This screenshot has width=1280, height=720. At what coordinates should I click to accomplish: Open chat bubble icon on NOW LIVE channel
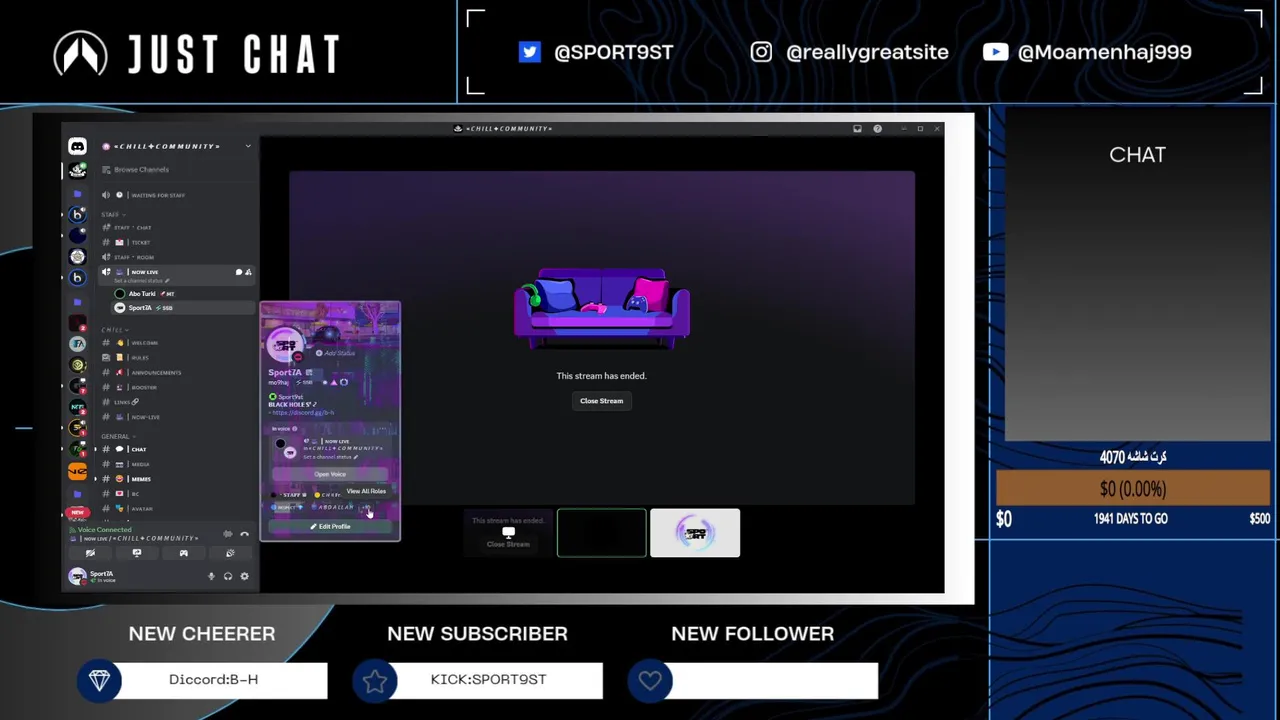coord(239,272)
